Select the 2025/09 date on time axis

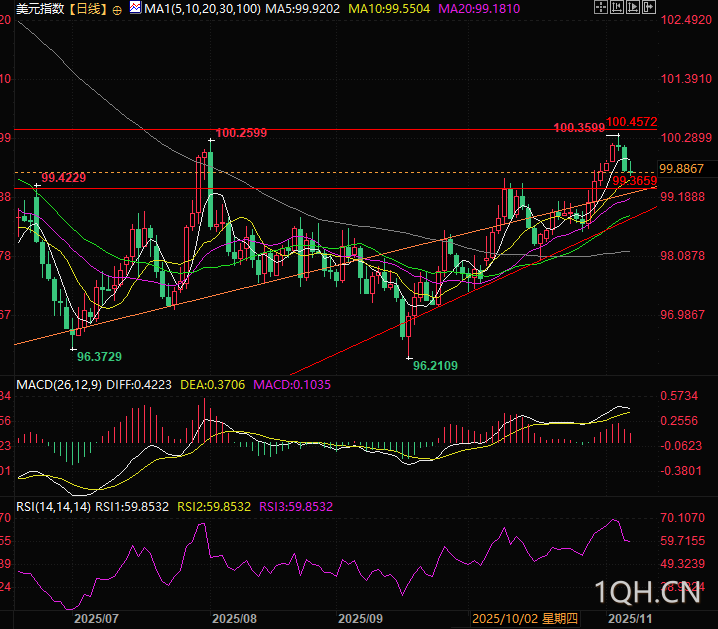361,619
